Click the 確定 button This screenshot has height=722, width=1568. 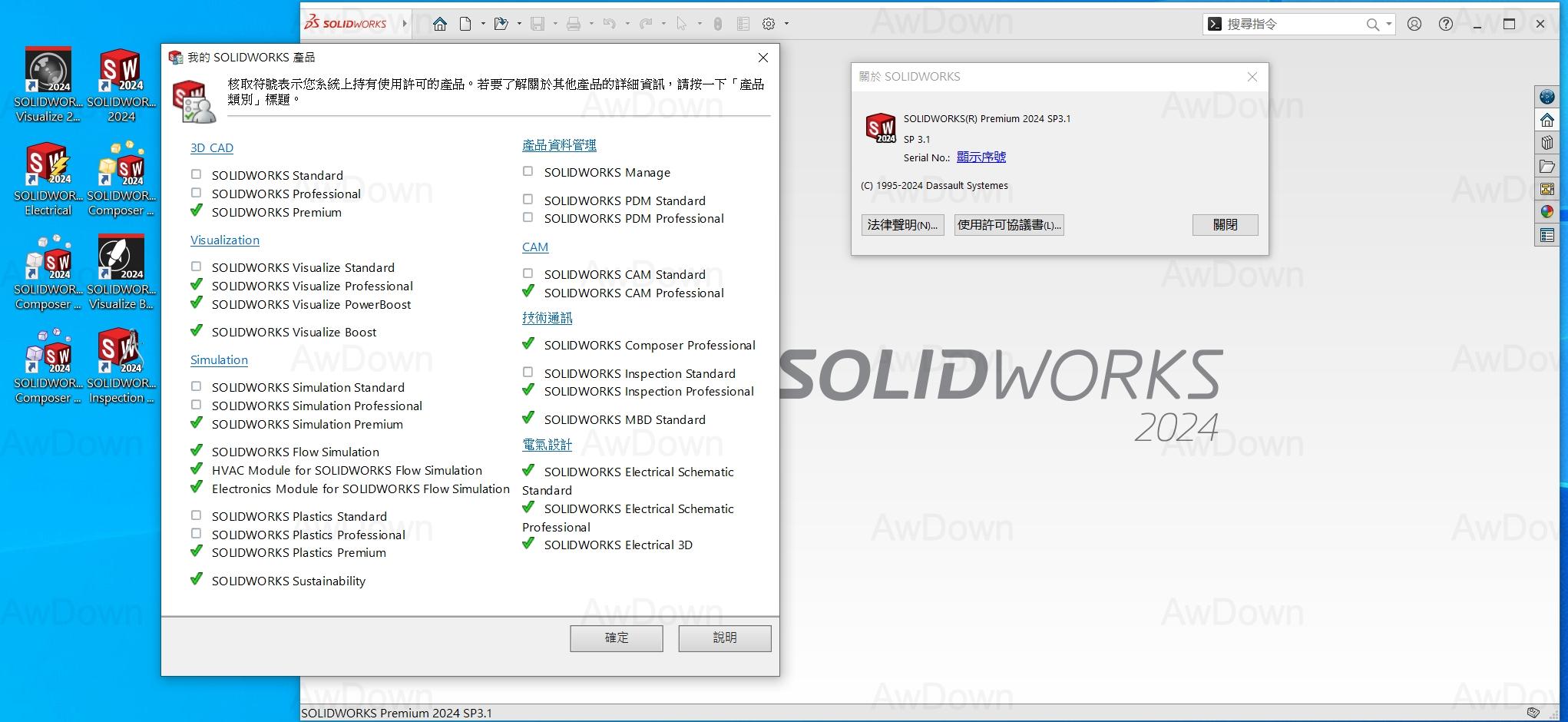pos(616,638)
